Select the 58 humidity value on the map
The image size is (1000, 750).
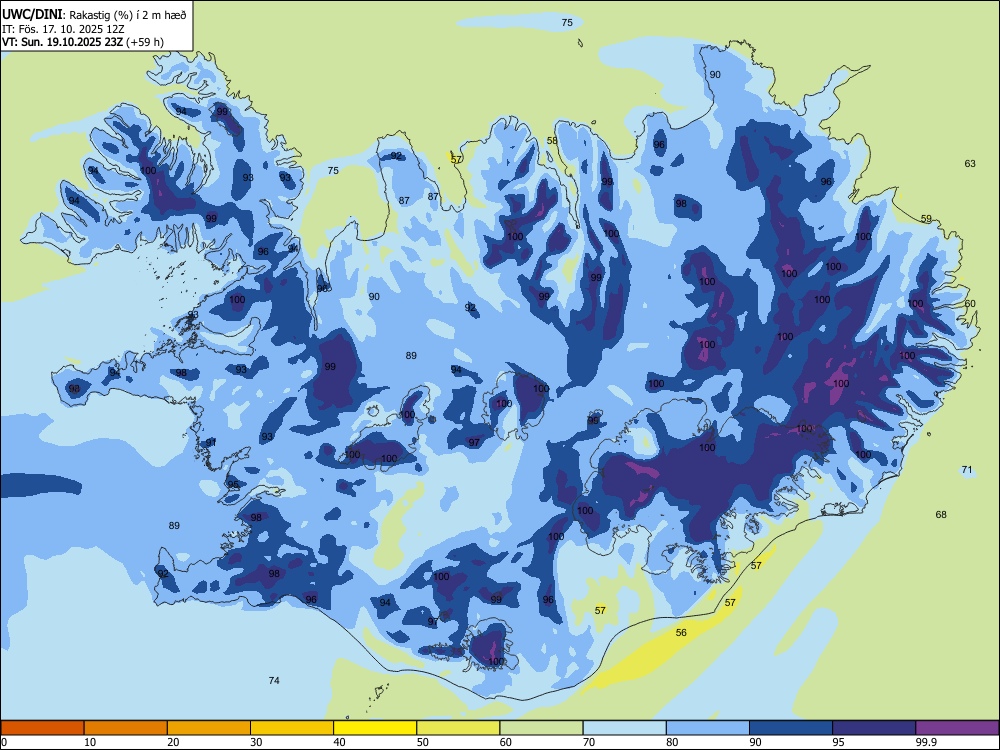tap(552, 141)
